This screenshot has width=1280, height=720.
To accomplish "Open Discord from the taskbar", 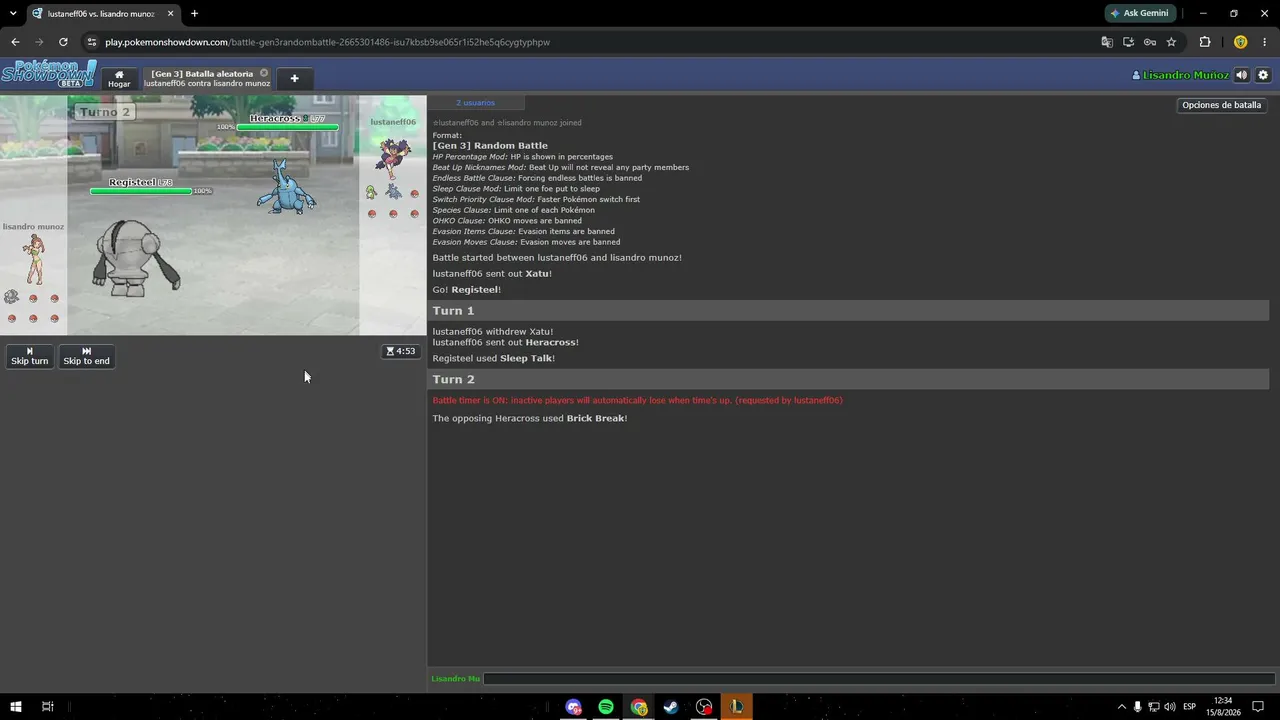I will coord(573,707).
